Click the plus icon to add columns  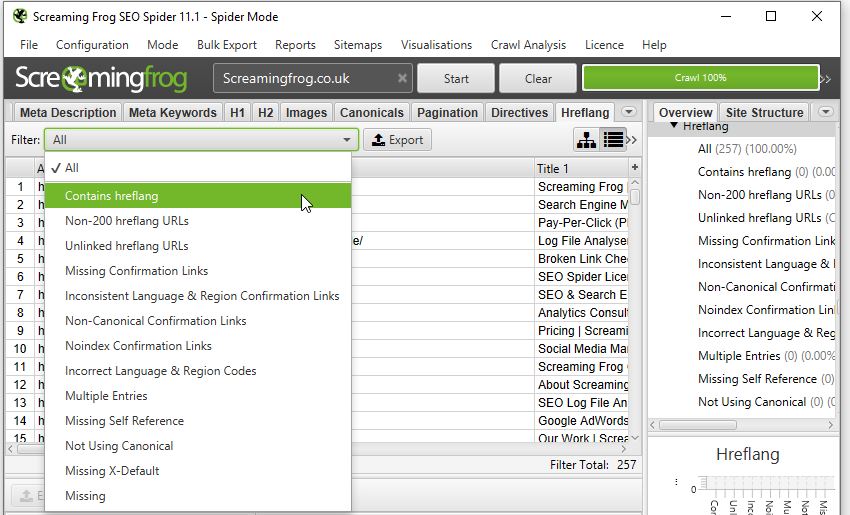634,168
